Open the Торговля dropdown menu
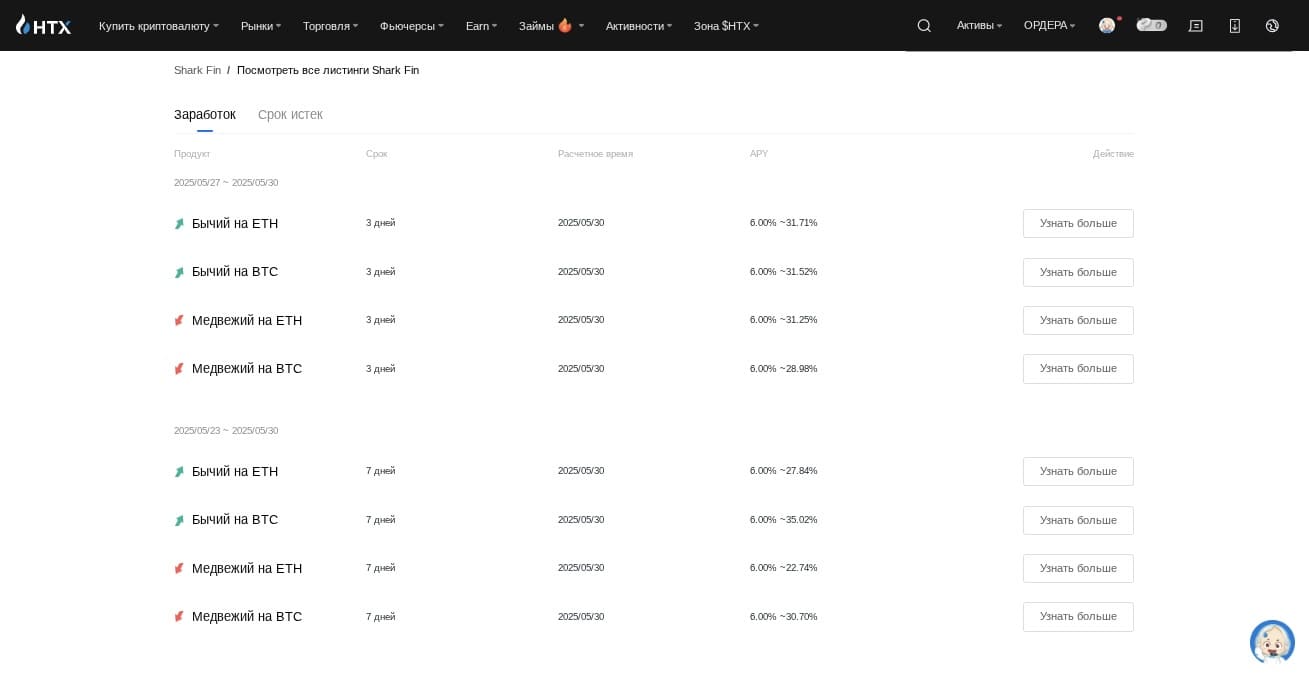The height and width of the screenshot is (675, 1309). click(331, 26)
